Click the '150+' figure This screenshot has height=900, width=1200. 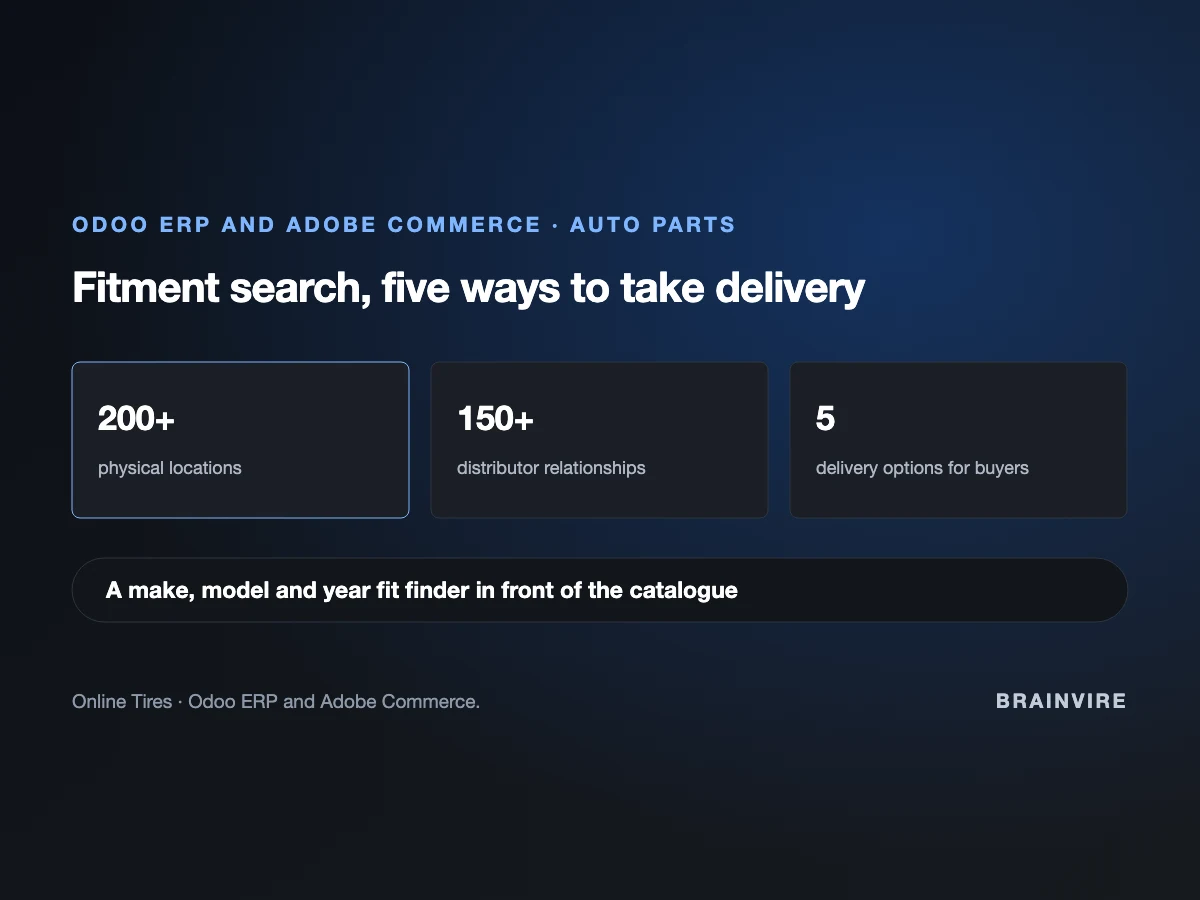coord(495,419)
